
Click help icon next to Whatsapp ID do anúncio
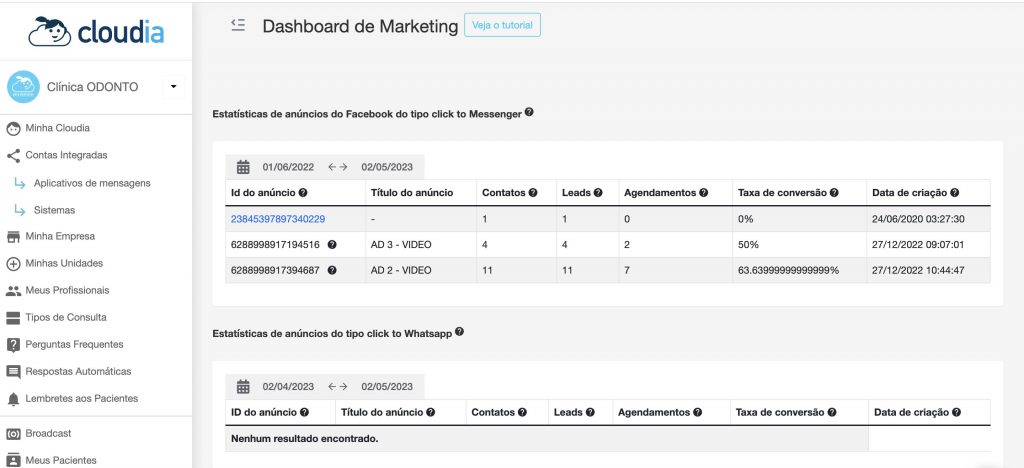pos(304,413)
